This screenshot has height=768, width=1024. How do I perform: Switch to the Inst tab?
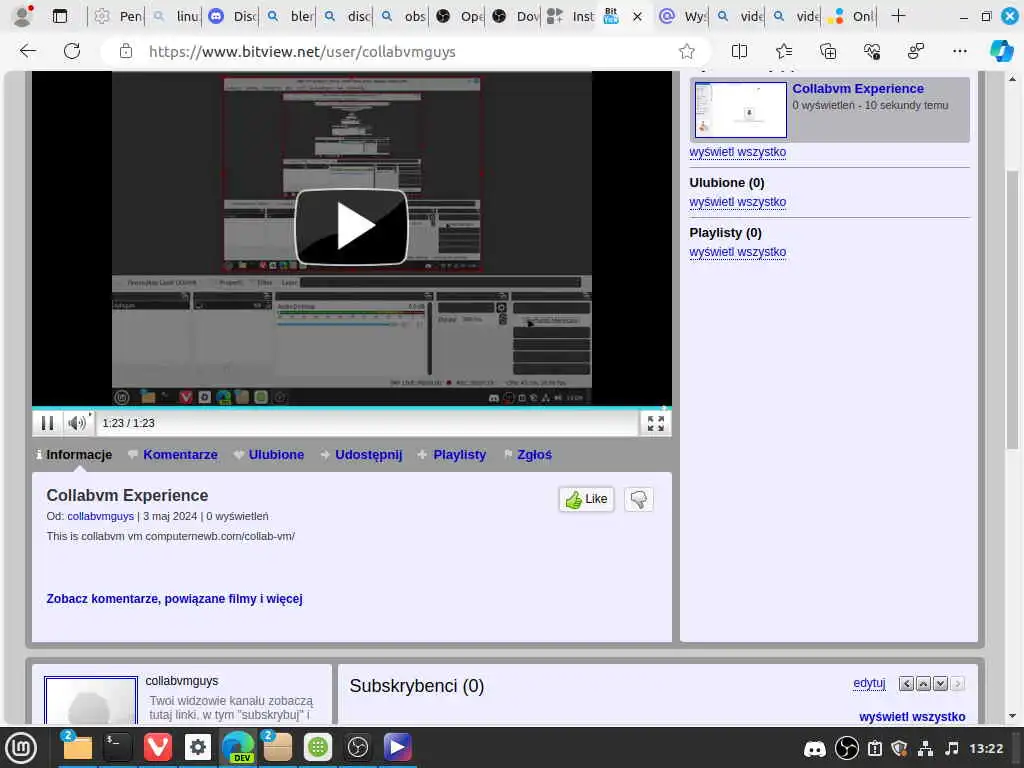pos(571,16)
